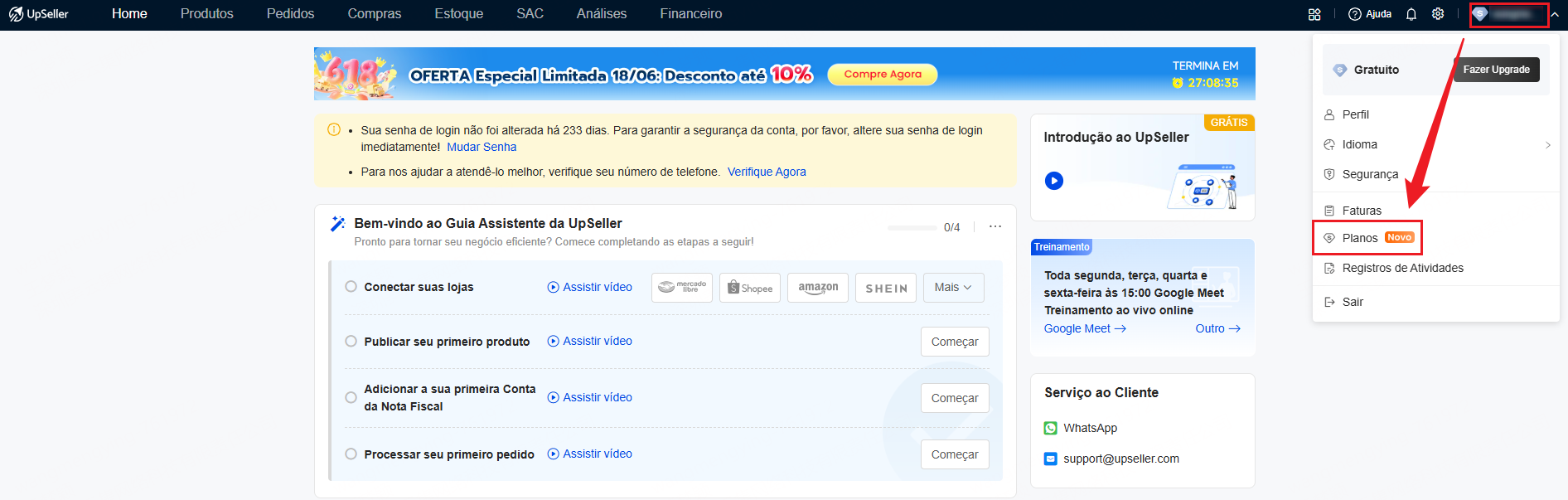Screen dimensions: 1568x500
Task: Click the Compre Agora banner button
Action: click(883, 75)
